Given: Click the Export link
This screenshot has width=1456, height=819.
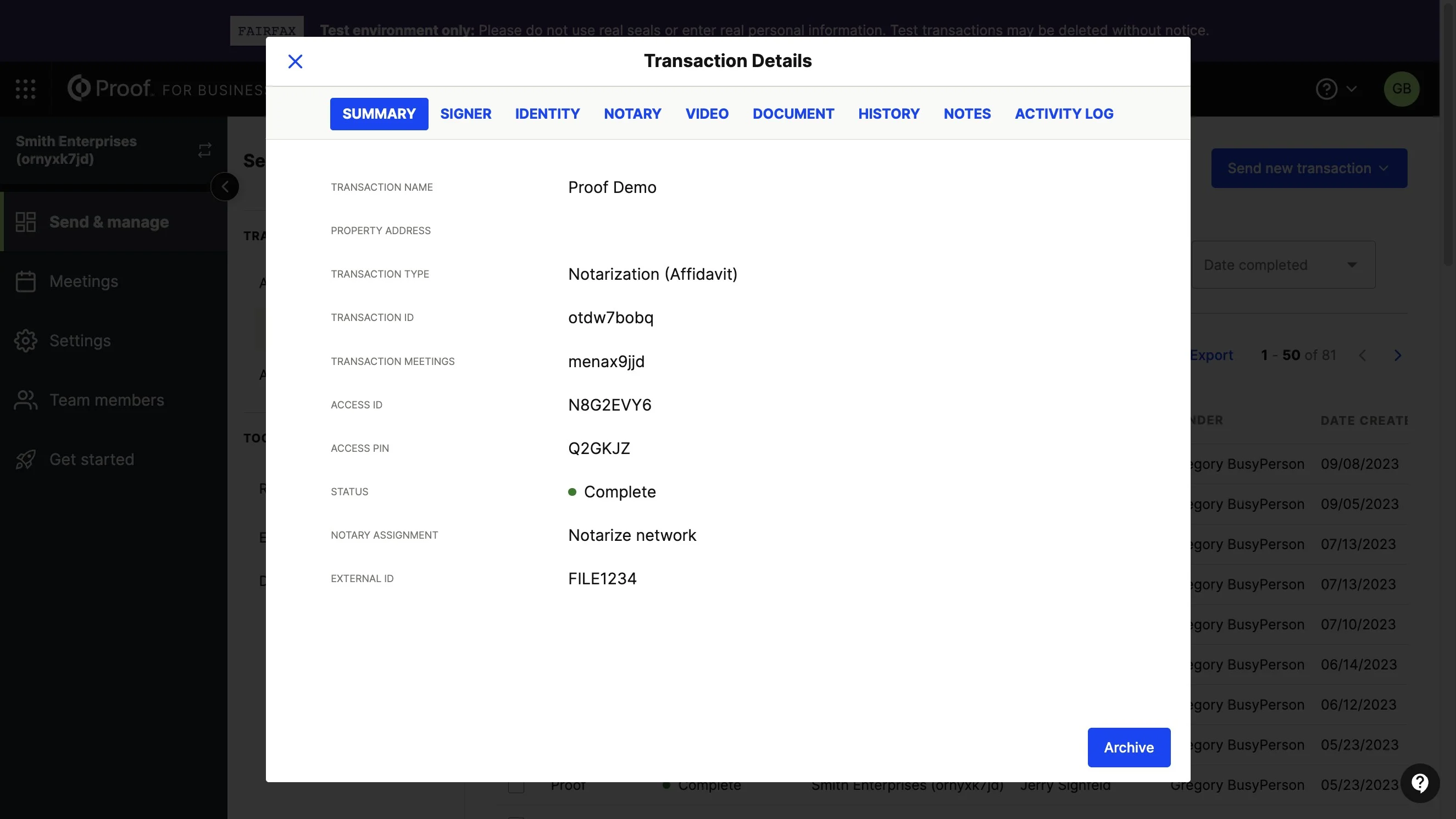Looking at the screenshot, I should pyautogui.click(x=1212, y=355).
